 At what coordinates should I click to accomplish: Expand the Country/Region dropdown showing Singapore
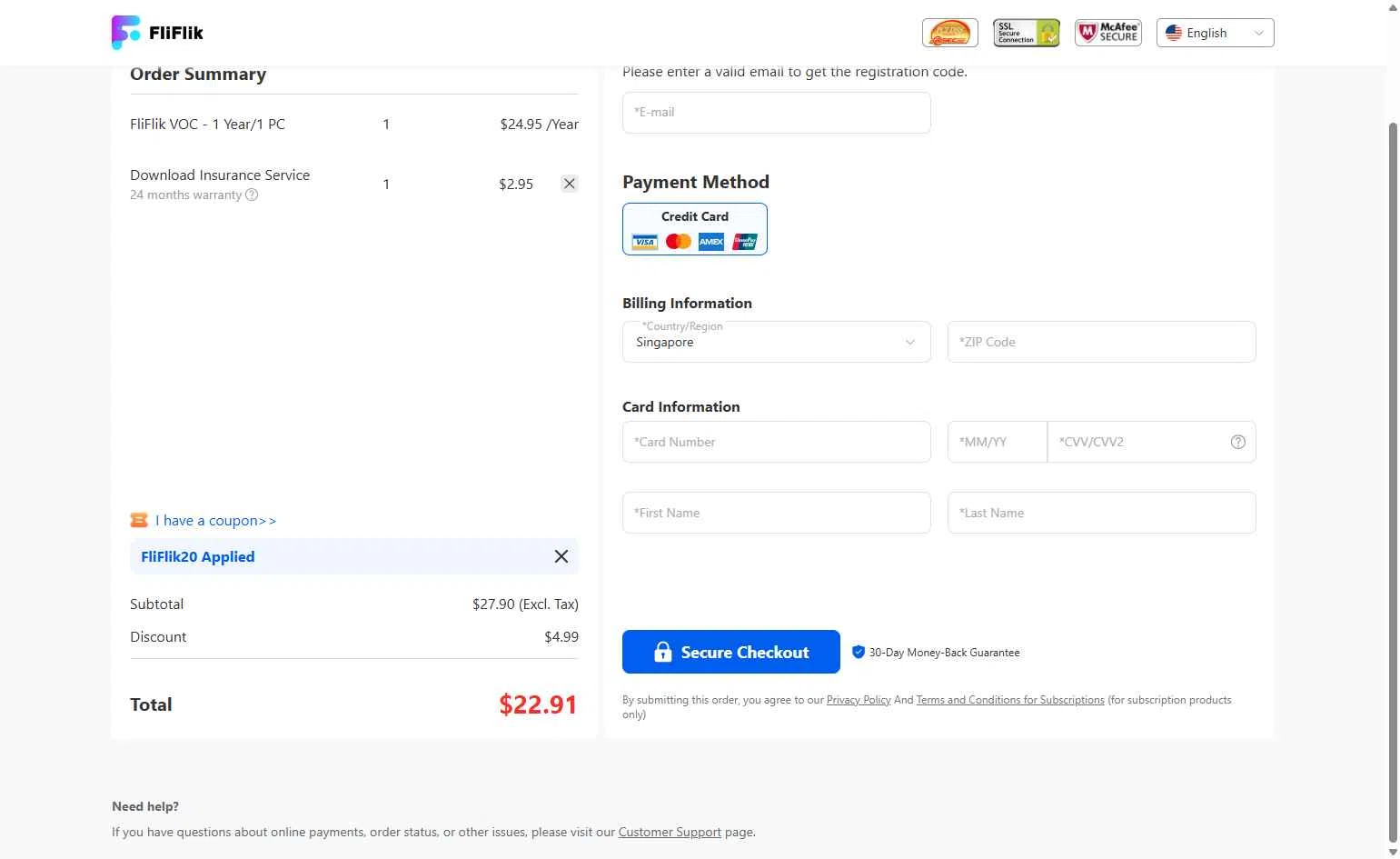click(777, 342)
